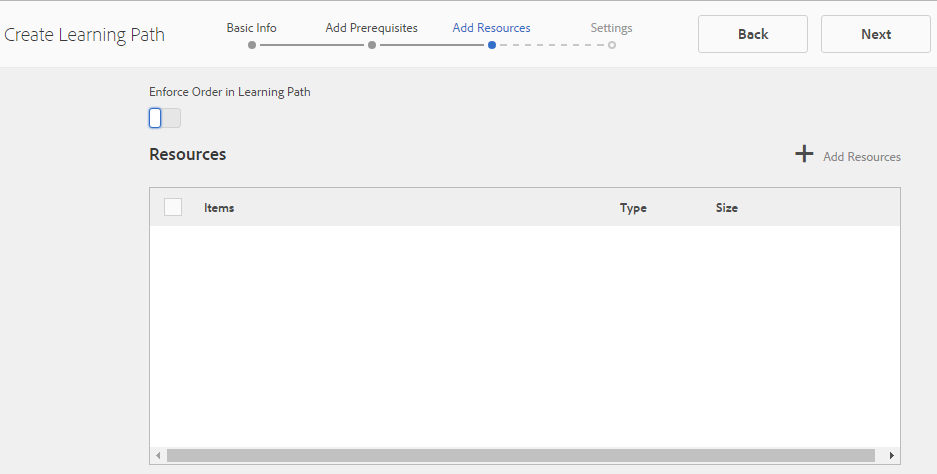937x474 pixels.
Task: Select the Add Resources step label
Action: [491, 27]
